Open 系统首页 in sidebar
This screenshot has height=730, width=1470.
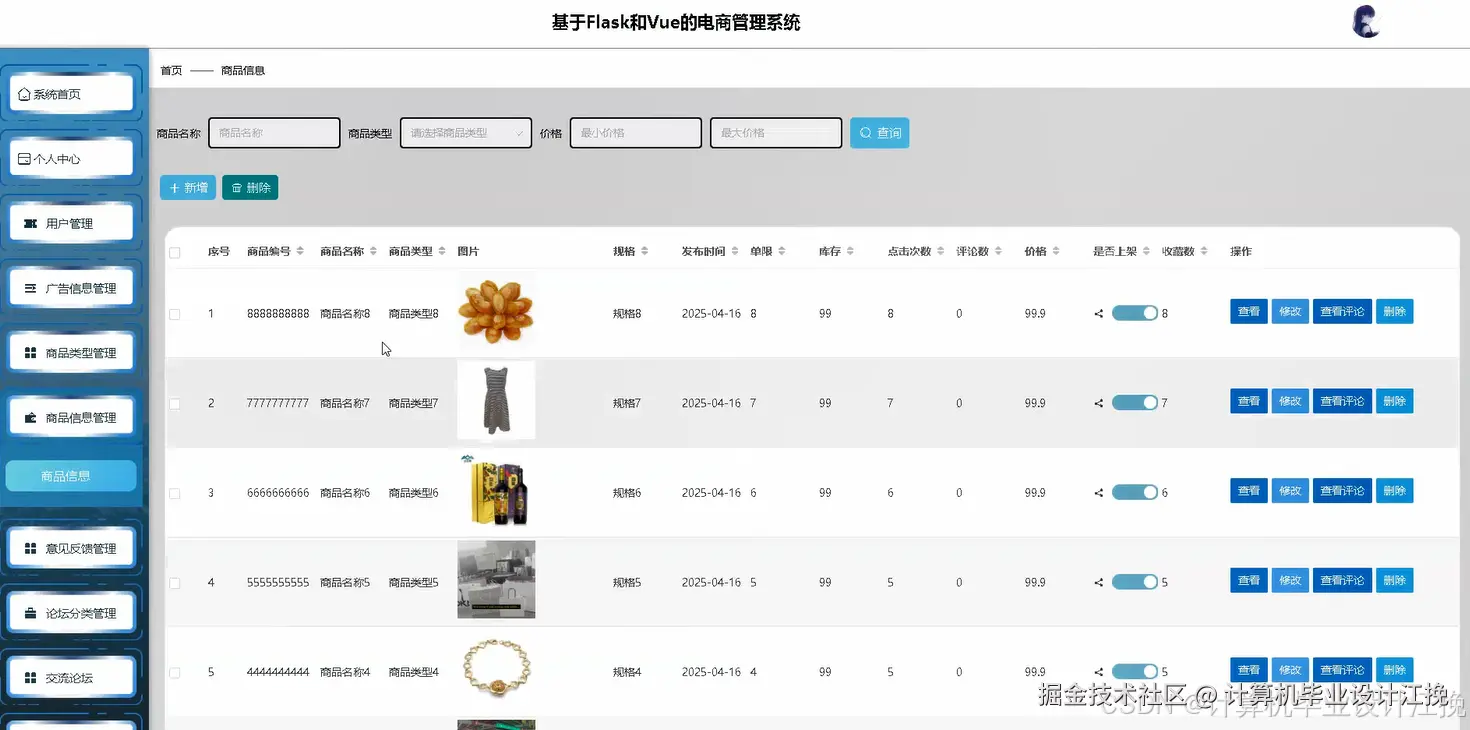[71, 94]
